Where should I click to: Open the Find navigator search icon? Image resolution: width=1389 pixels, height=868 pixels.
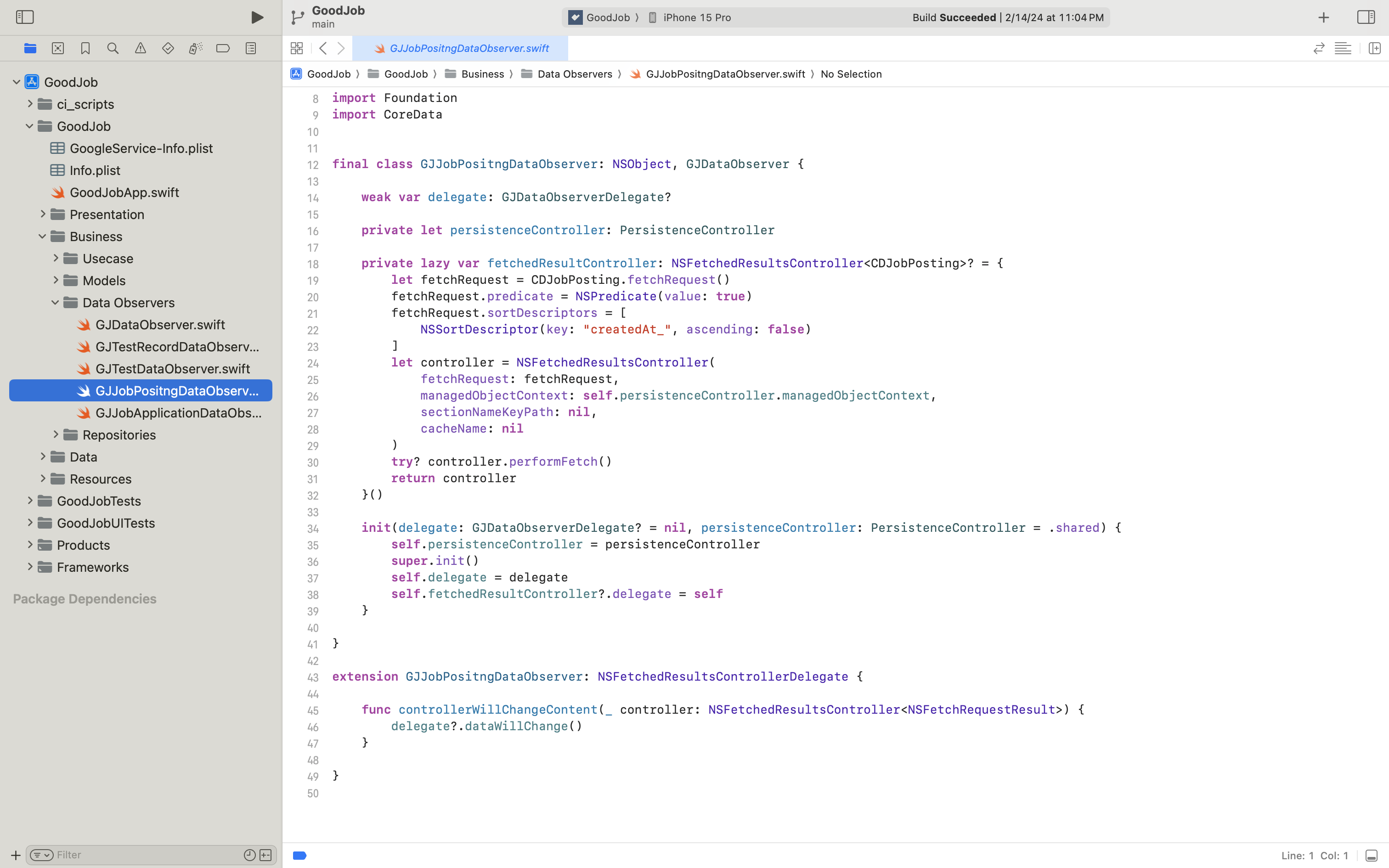113,48
